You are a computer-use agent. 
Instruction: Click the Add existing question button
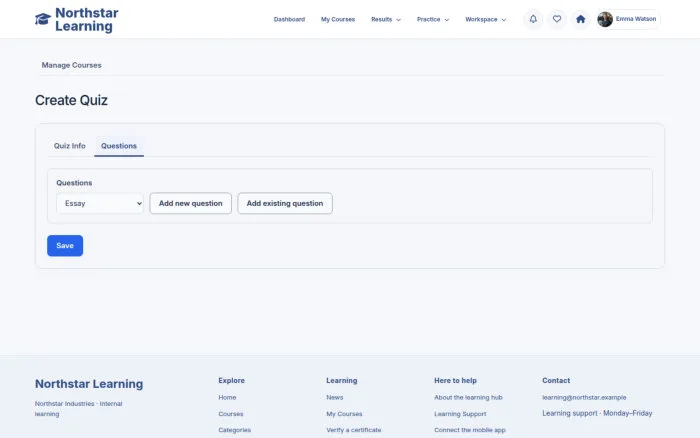pos(285,203)
